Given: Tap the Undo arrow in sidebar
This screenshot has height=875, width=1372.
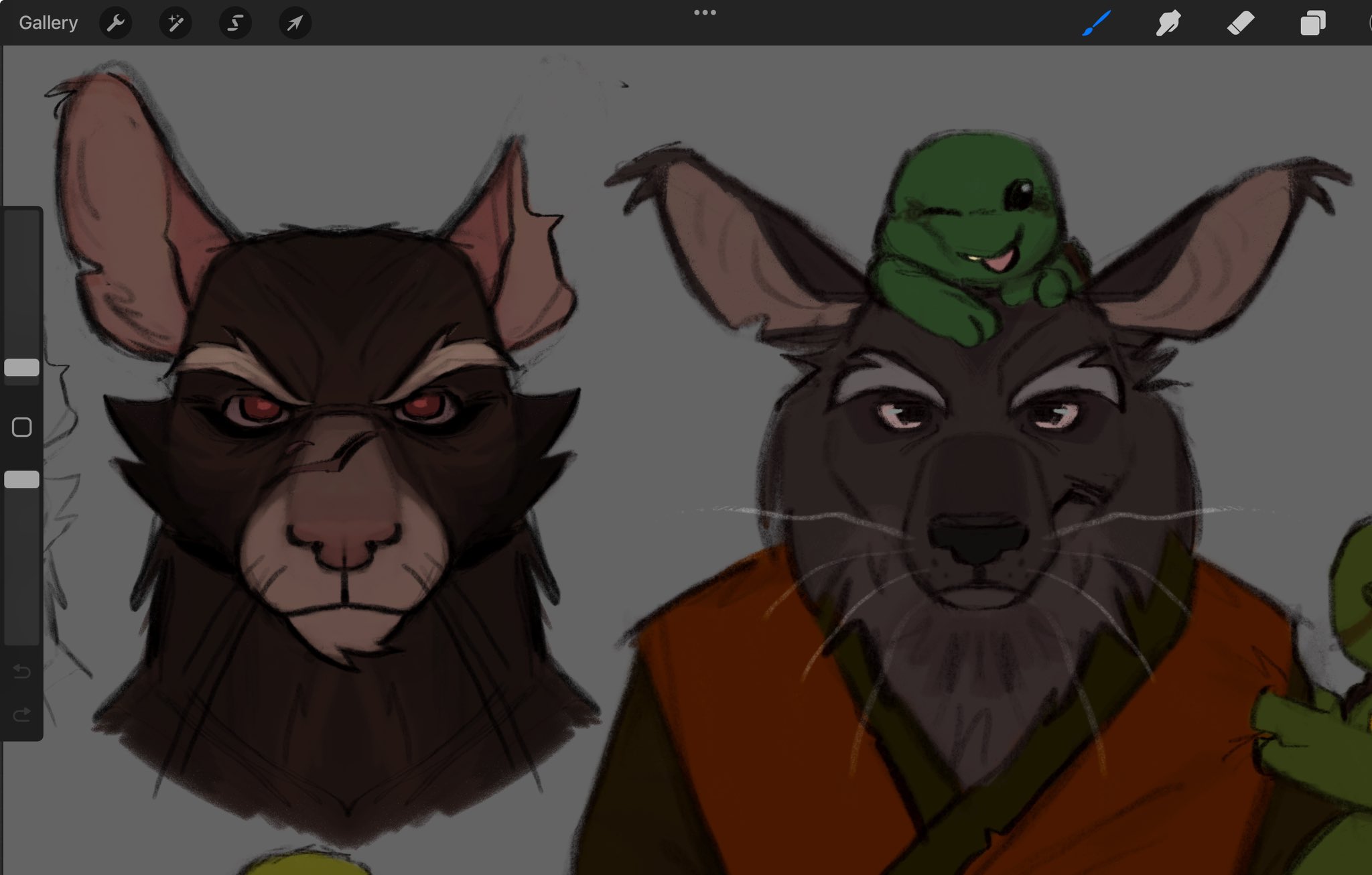Looking at the screenshot, I should pyautogui.click(x=21, y=672).
